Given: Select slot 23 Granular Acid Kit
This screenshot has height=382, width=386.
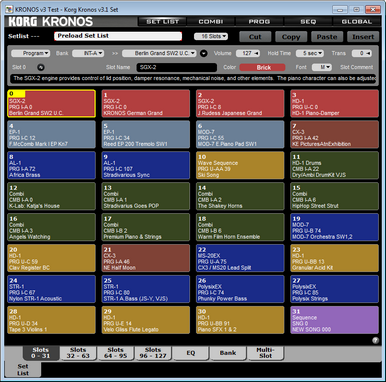Looking at the screenshot, I should tap(335, 259).
